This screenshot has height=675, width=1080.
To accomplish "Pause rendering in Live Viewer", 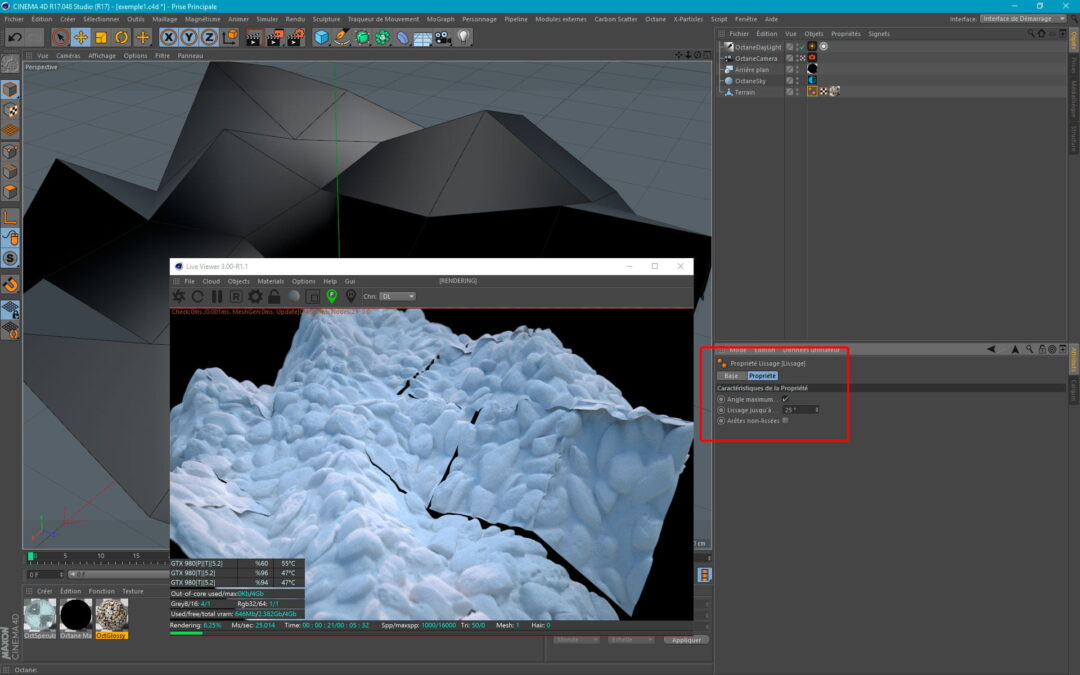I will (x=217, y=297).
